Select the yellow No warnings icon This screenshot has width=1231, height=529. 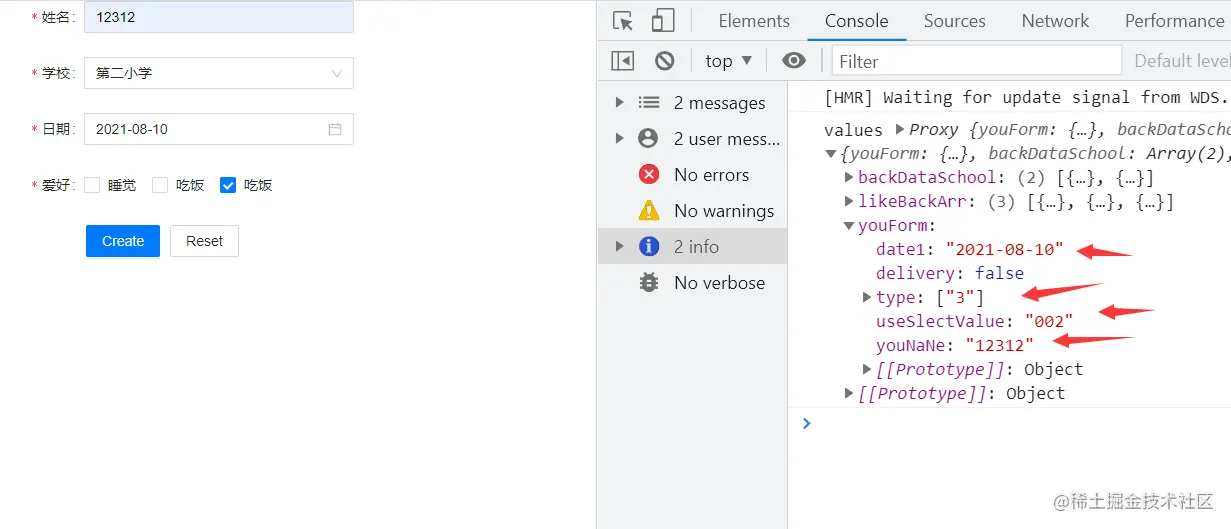point(649,211)
